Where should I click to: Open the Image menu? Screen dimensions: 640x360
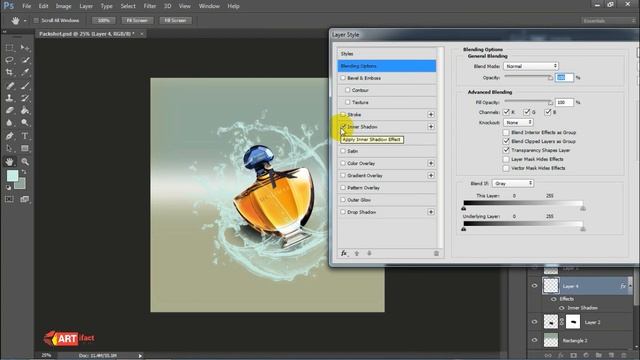point(63,6)
